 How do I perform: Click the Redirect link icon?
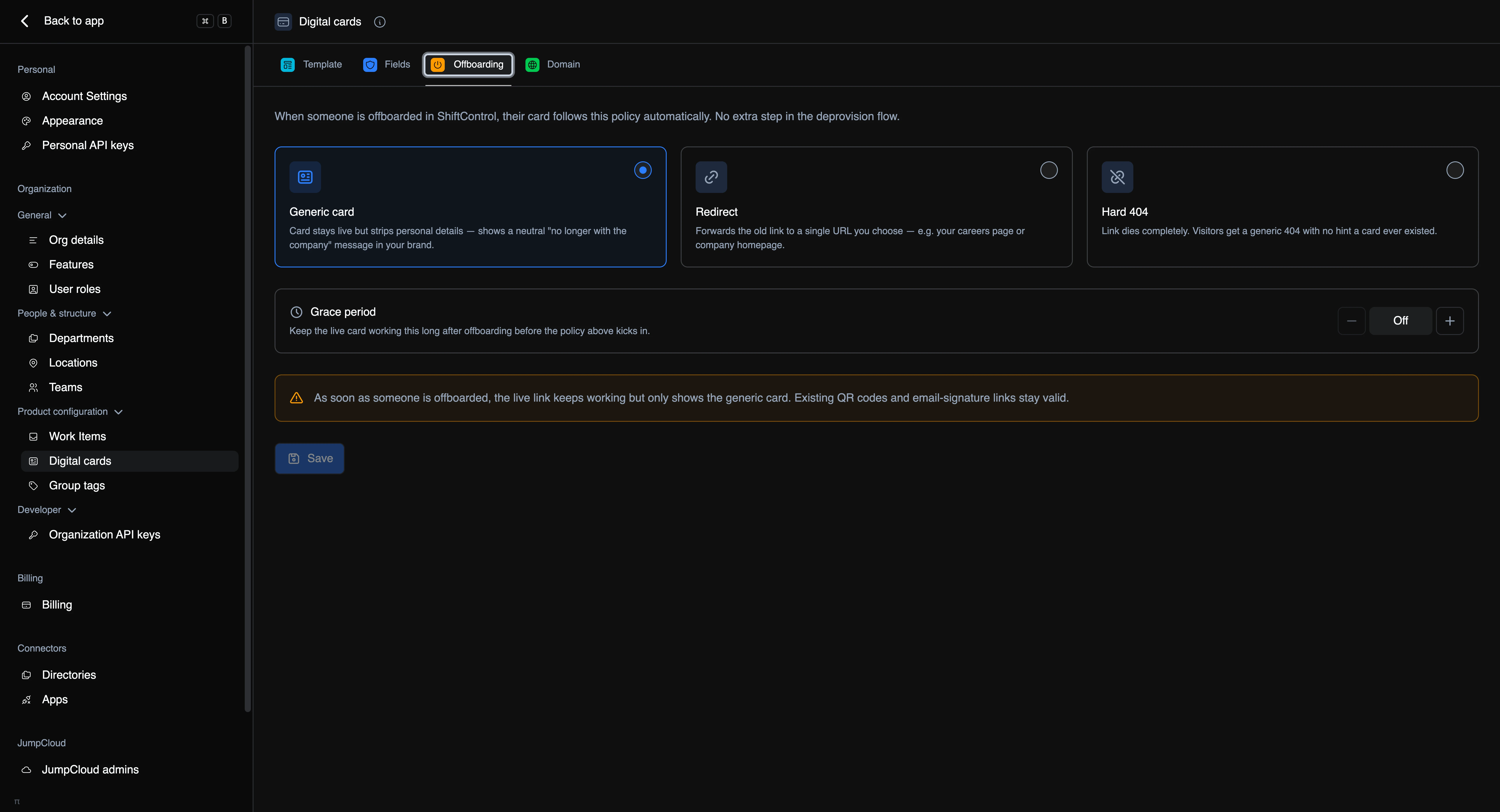click(x=711, y=177)
